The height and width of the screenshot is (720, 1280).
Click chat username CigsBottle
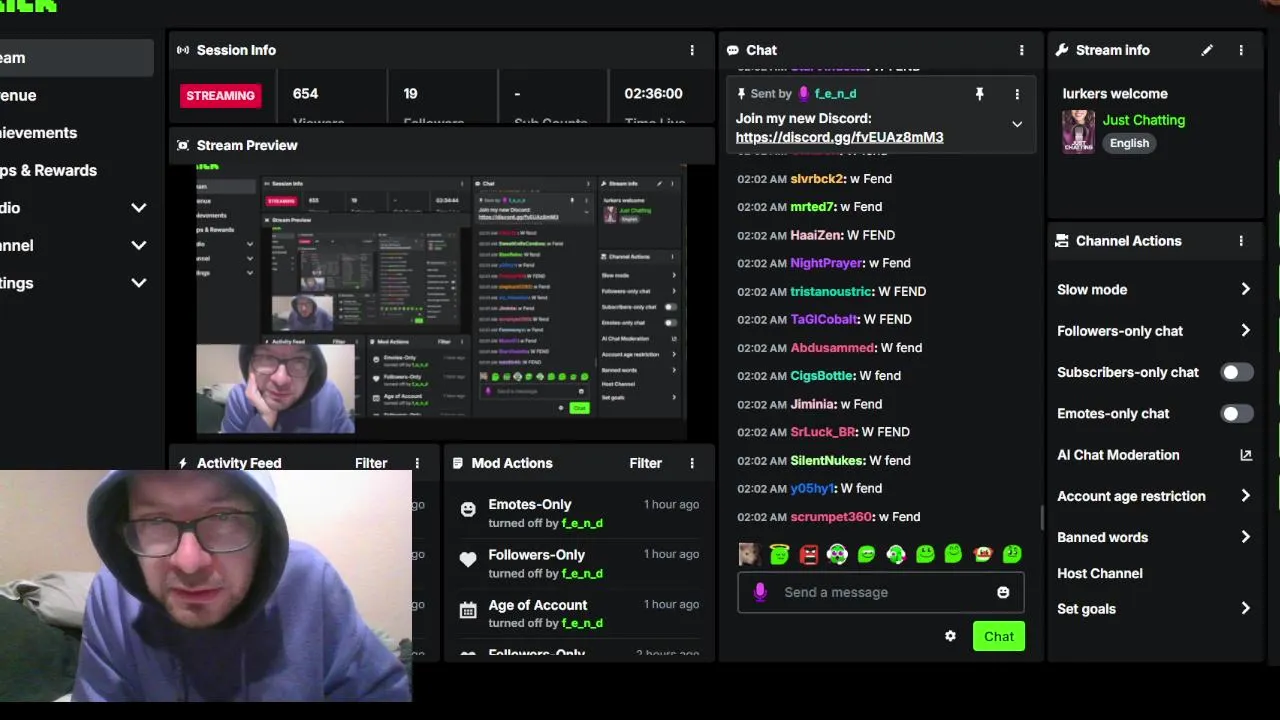(x=822, y=376)
